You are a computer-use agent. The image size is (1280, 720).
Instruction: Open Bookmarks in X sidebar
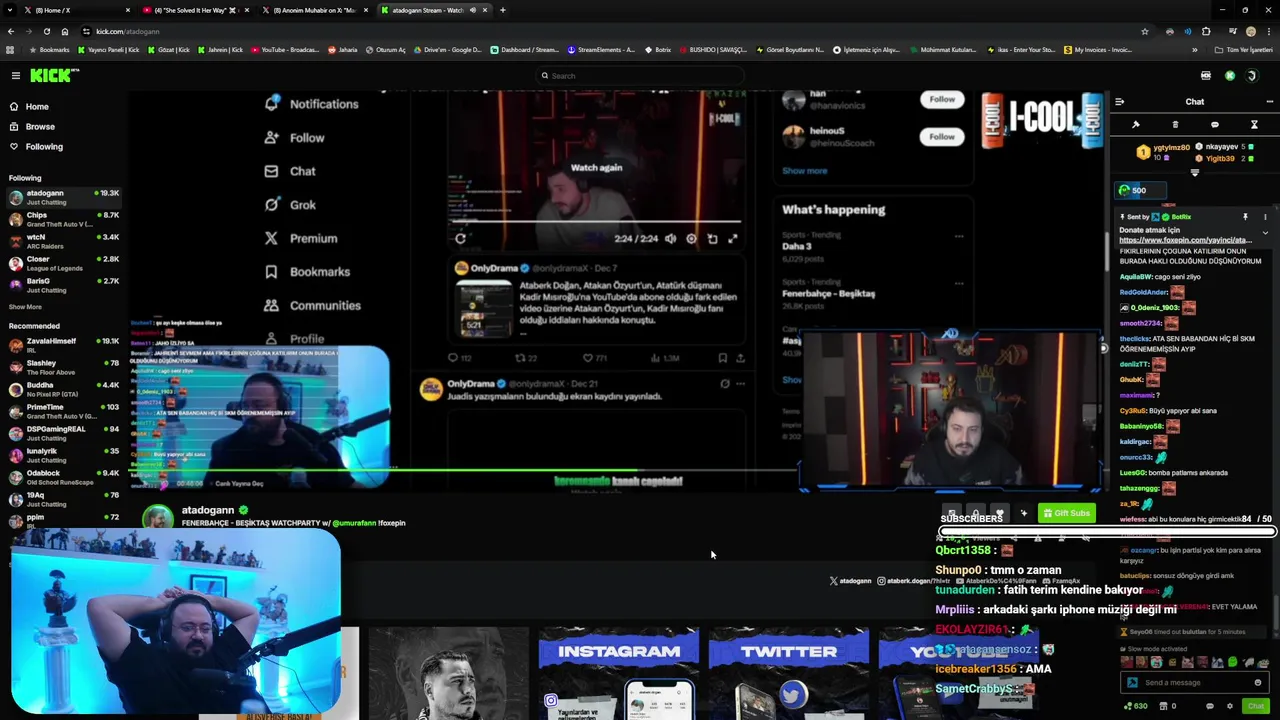coord(307,272)
